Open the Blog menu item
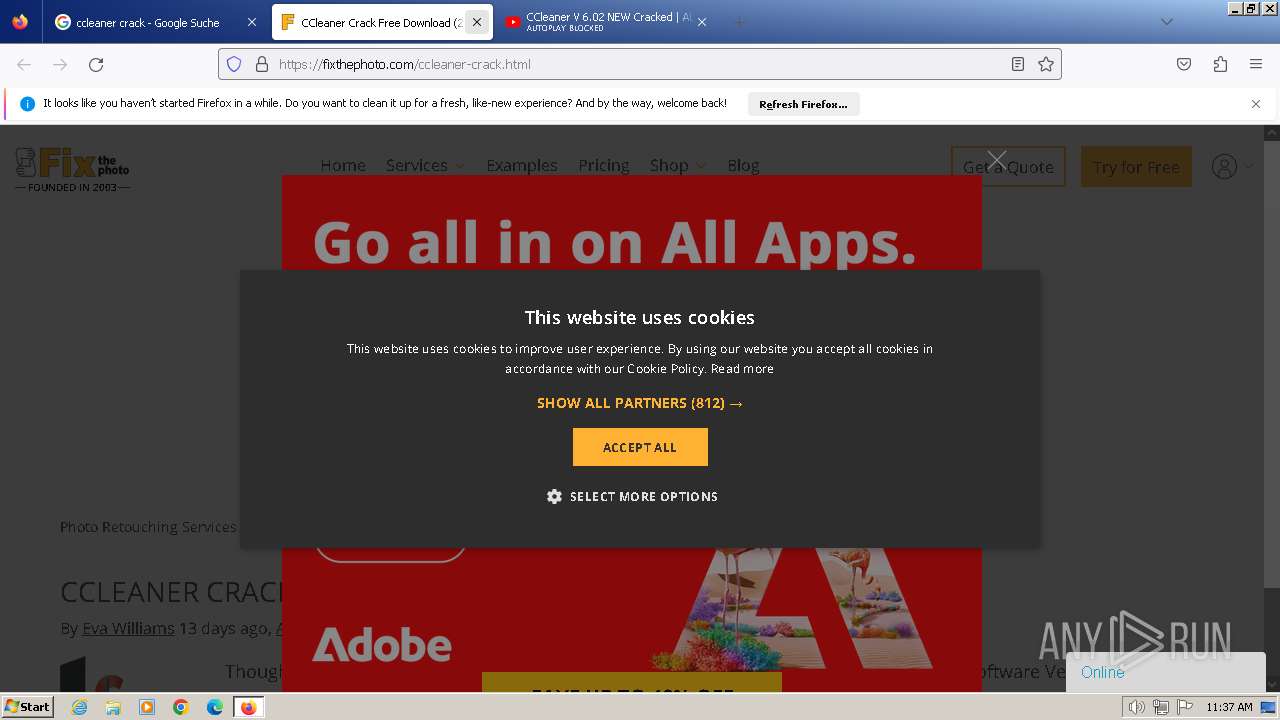1280x720 pixels. tap(743, 165)
